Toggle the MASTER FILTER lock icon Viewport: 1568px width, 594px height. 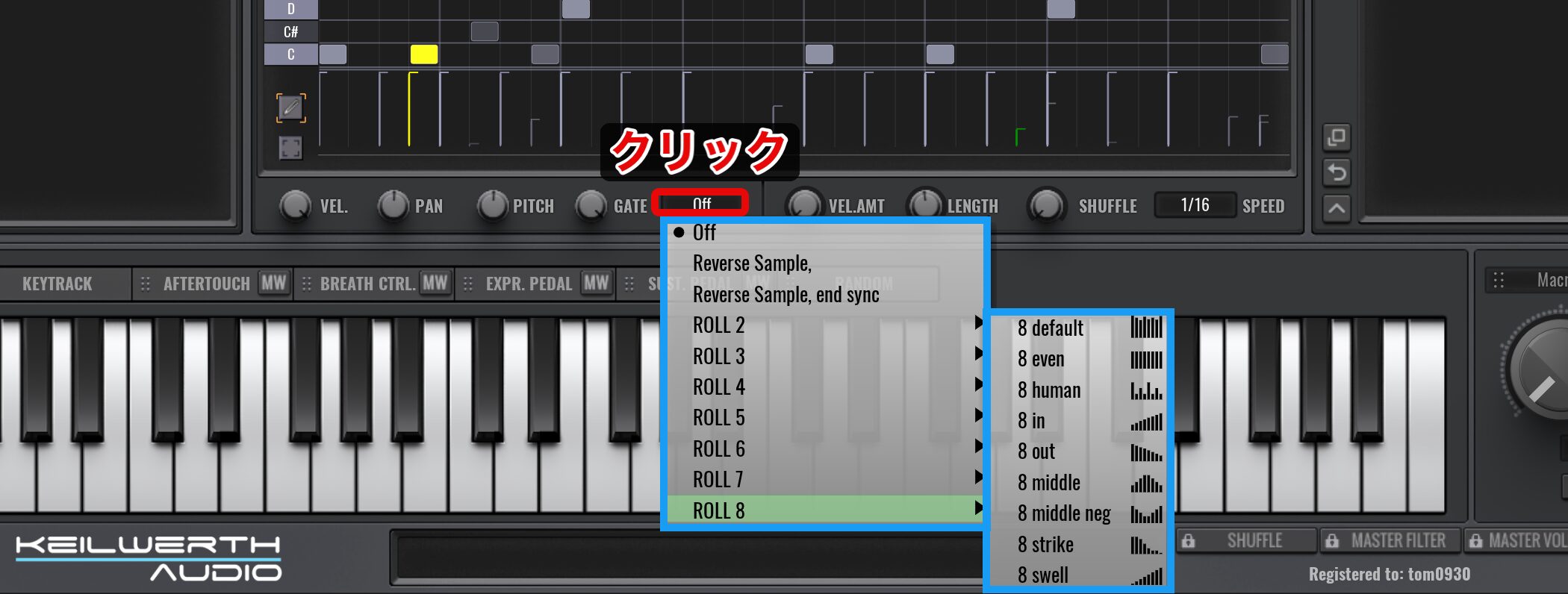[x=1332, y=541]
